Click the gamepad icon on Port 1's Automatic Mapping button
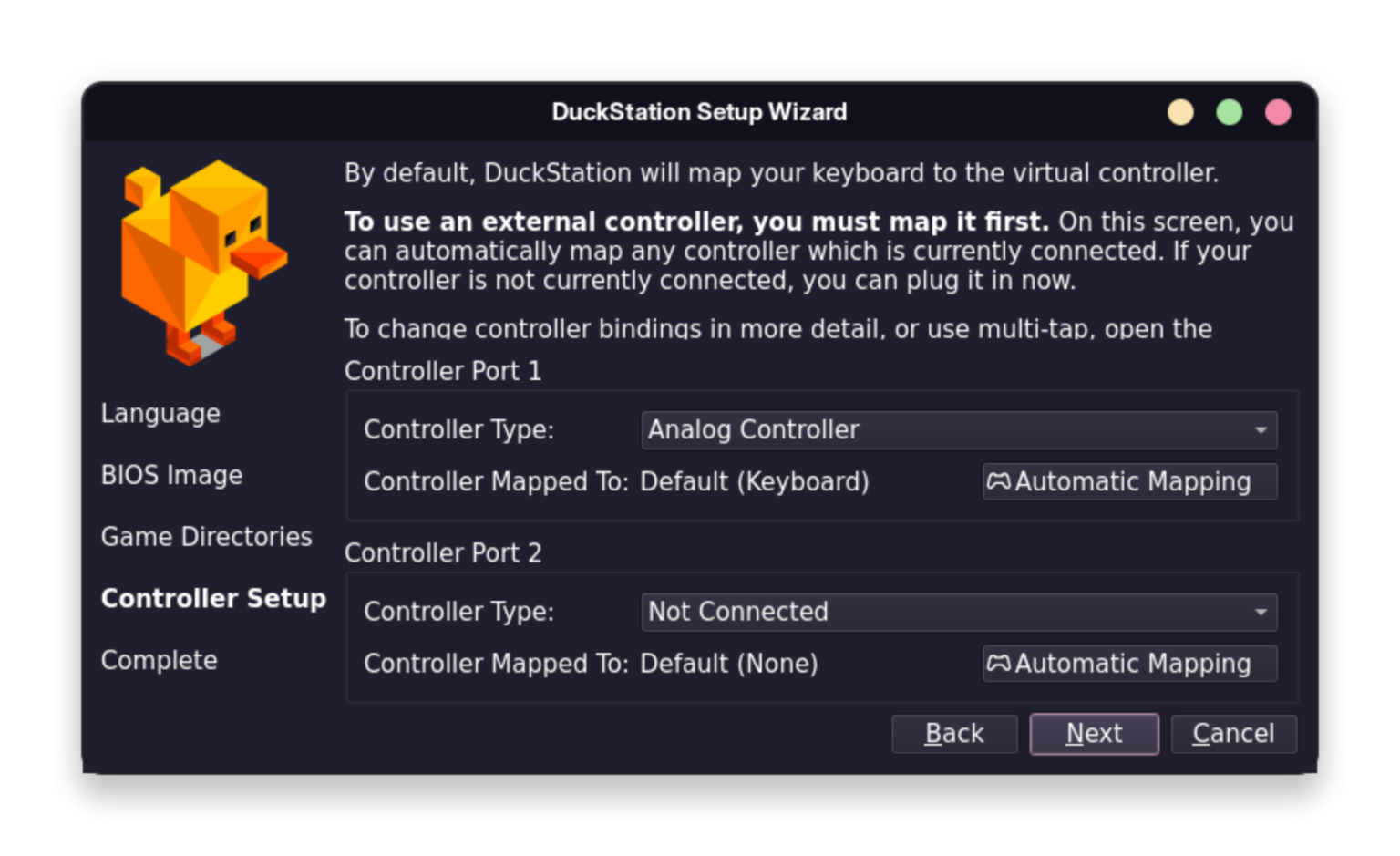1400x856 pixels. pos(999,481)
